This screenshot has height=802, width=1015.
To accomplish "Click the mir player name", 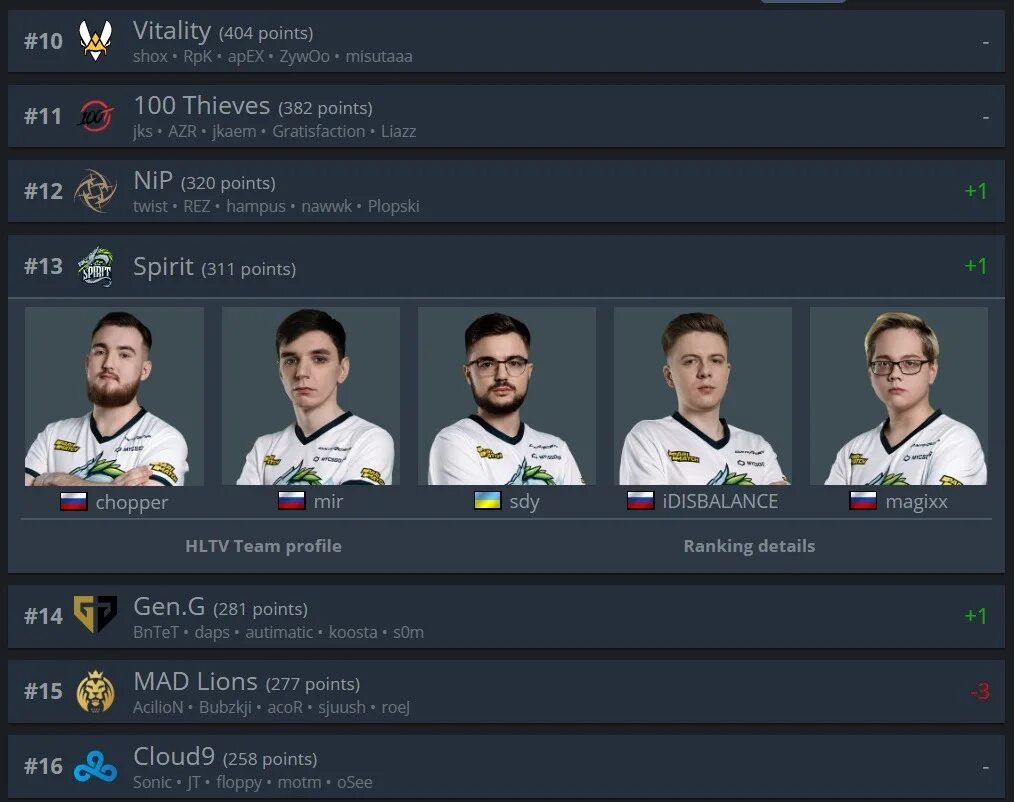I will point(328,501).
